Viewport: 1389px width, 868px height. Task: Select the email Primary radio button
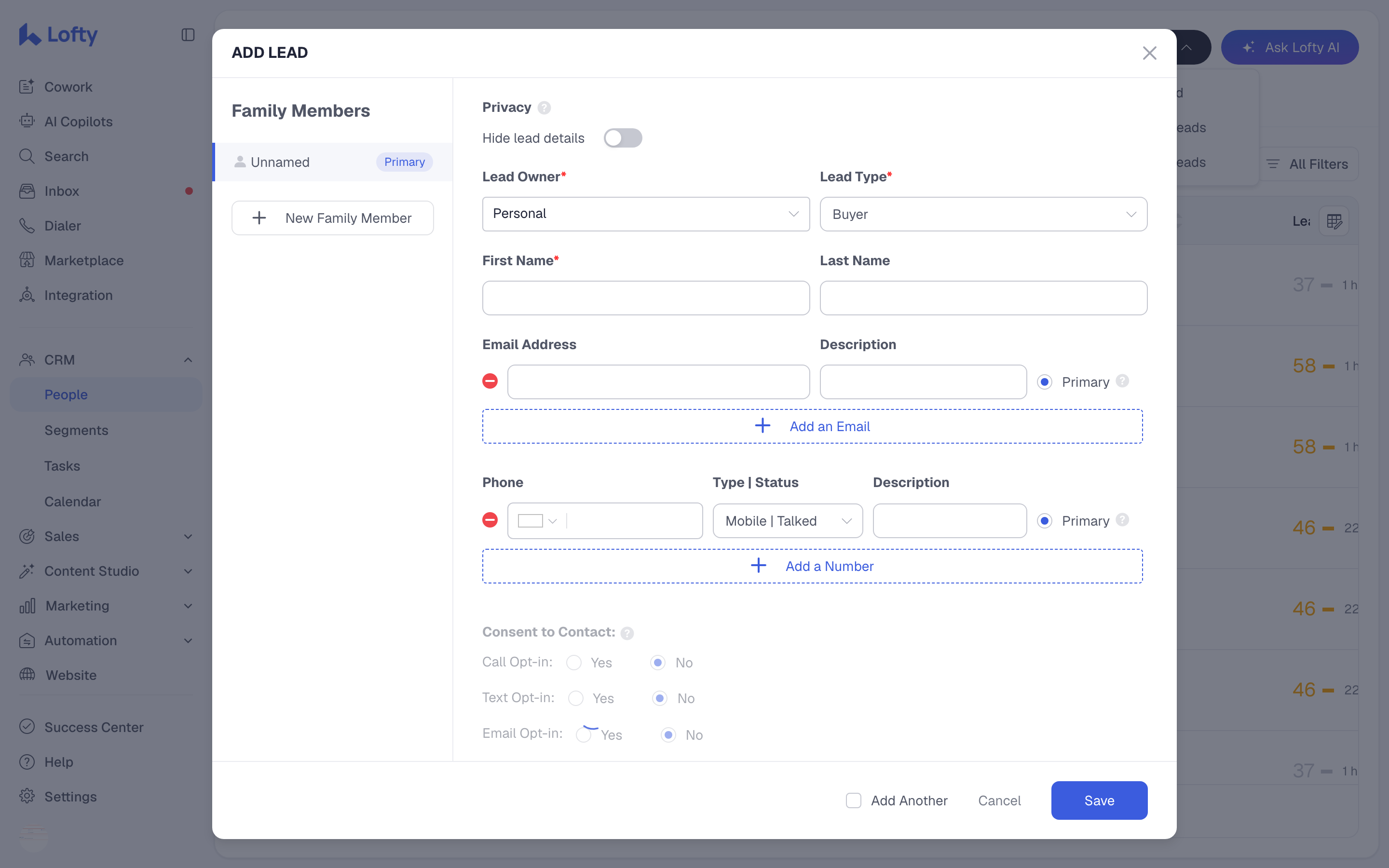pyautogui.click(x=1045, y=382)
